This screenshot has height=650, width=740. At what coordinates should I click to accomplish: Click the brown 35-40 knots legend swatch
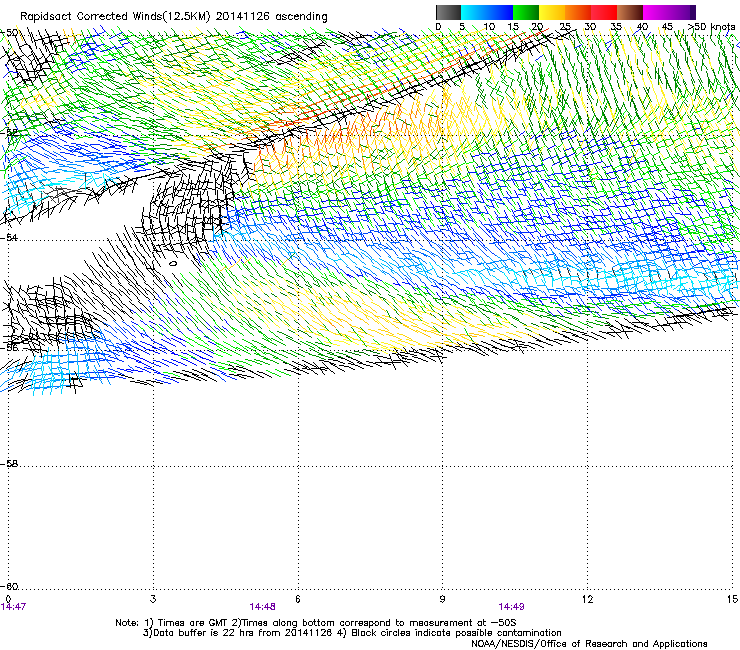tap(630, 12)
